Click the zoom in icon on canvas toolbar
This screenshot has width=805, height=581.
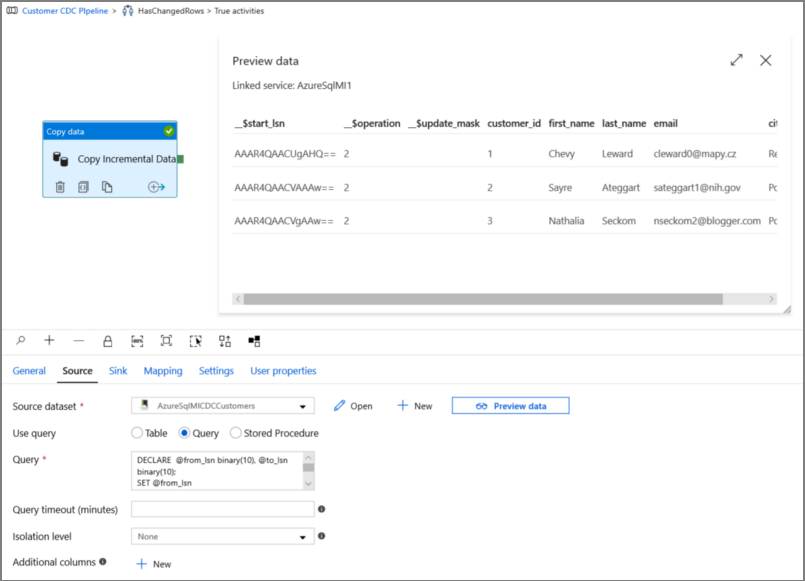point(48,341)
